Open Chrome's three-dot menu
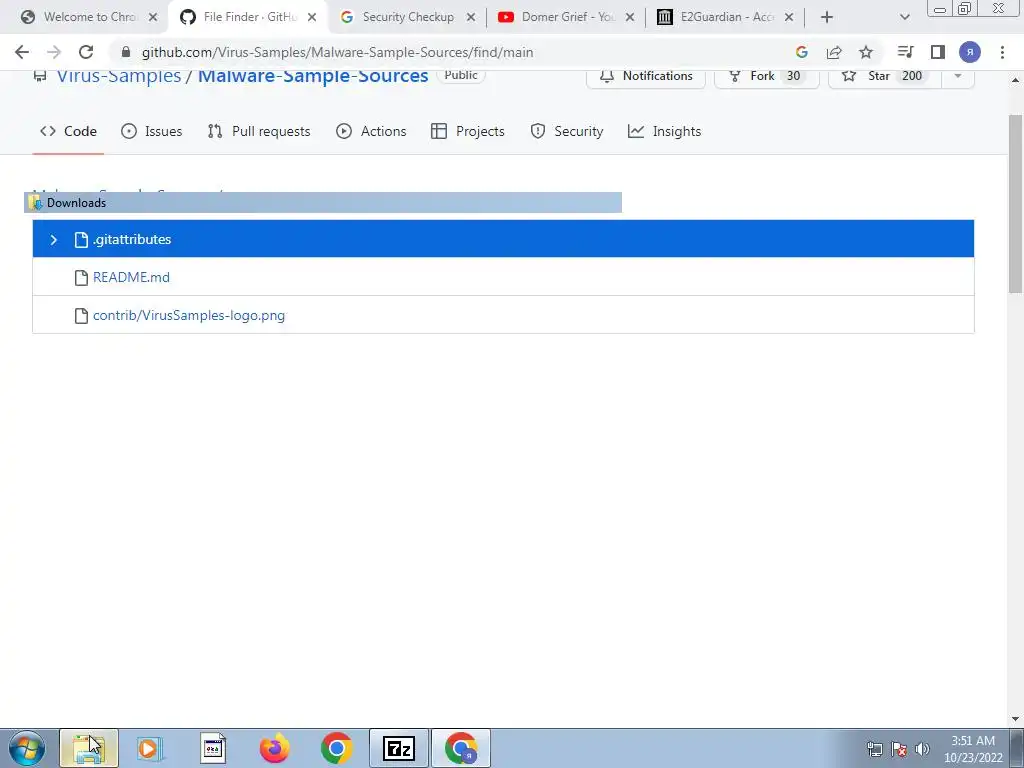Image resolution: width=1024 pixels, height=768 pixels. tap(1002, 52)
